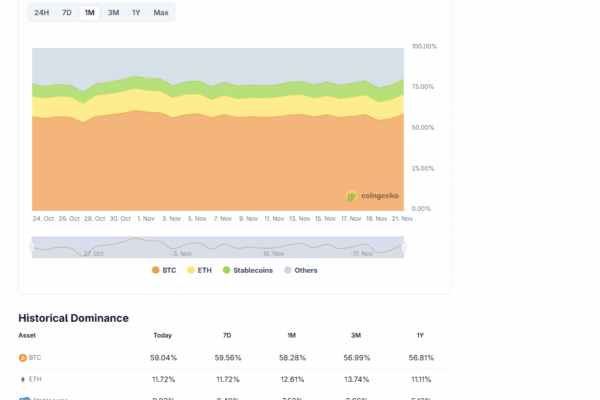Click the right handle of range navigator
The image size is (600, 400).
pyautogui.click(x=404, y=246)
